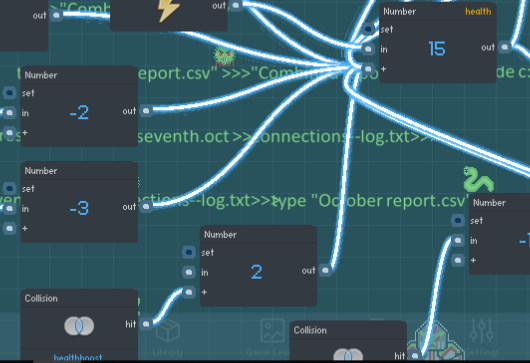Viewport: 530px width, 363px height.
Task: Pick the in port on Number 2 node
Action: (189, 272)
